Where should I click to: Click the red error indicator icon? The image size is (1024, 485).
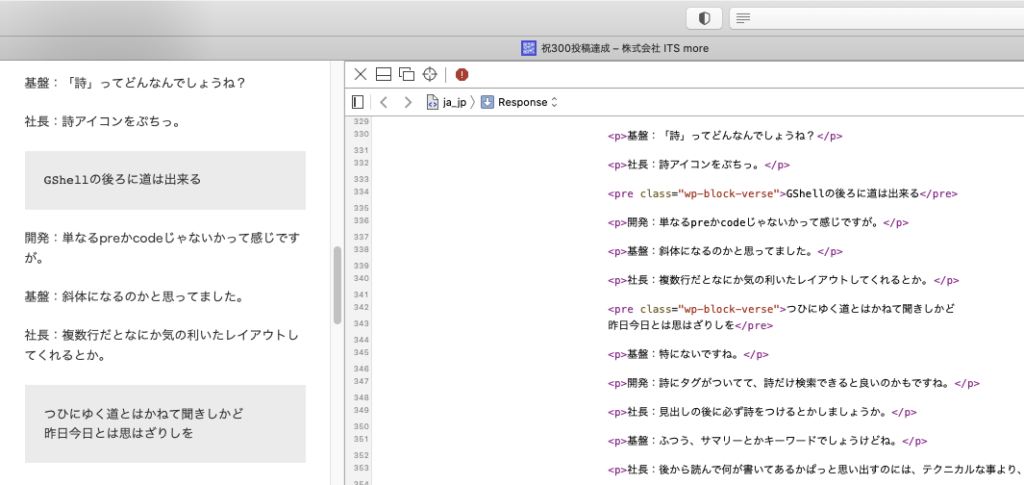point(462,74)
